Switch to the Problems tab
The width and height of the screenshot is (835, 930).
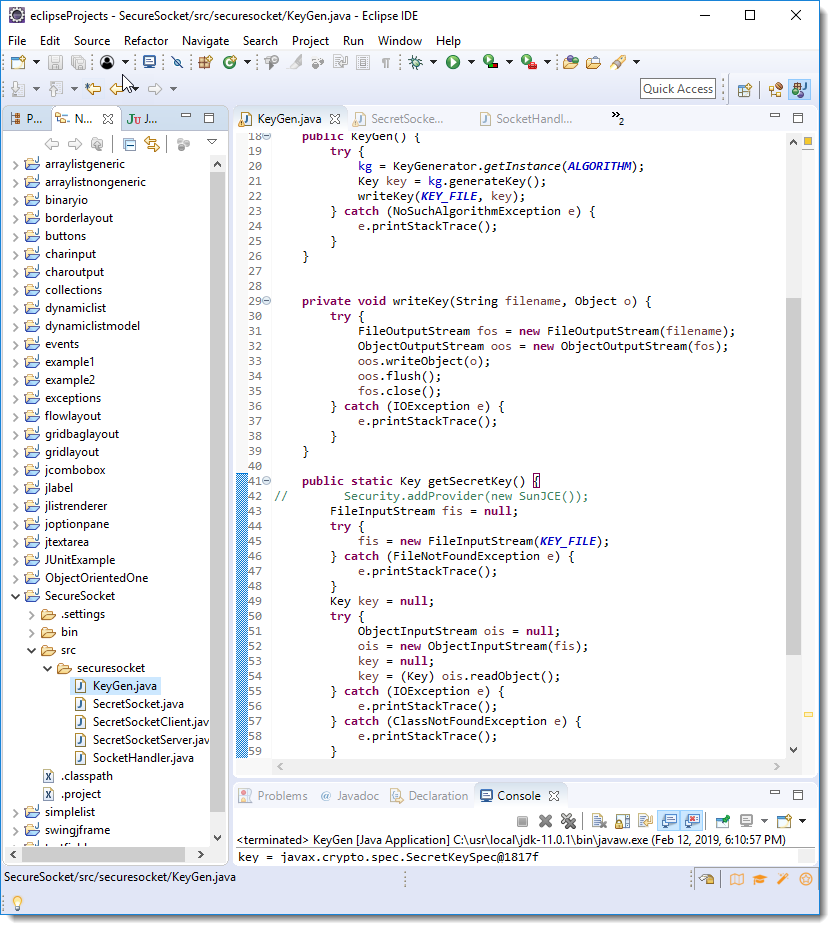[273, 796]
